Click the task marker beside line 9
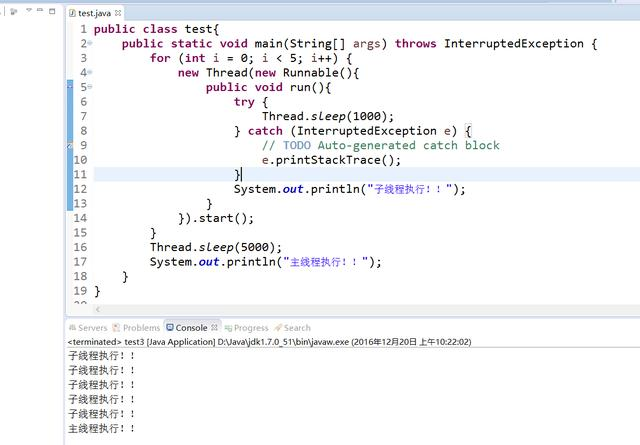Image resolution: width=640 pixels, height=445 pixels. point(70,145)
